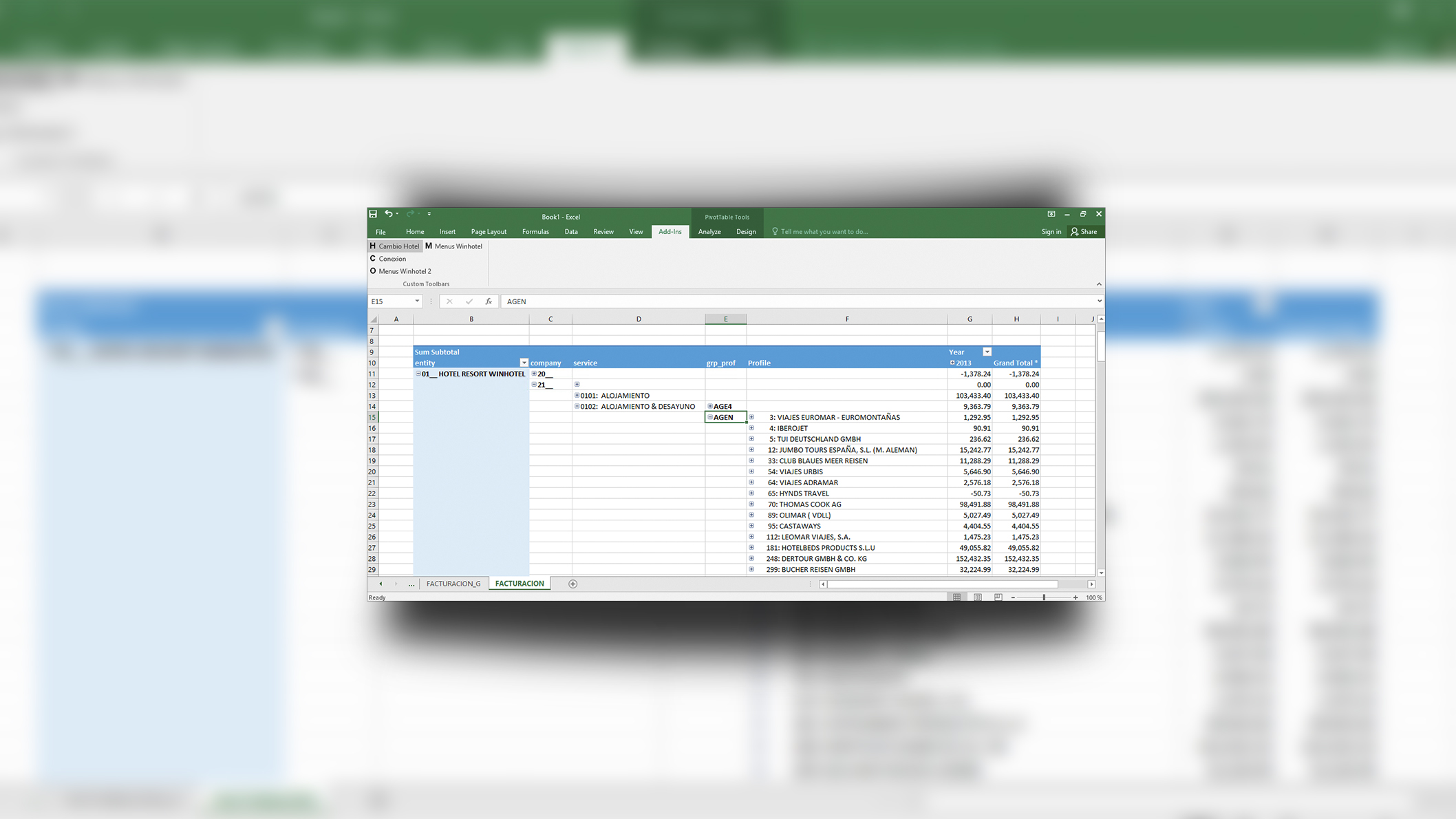Click the Undo arrow icon

coord(388,214)
